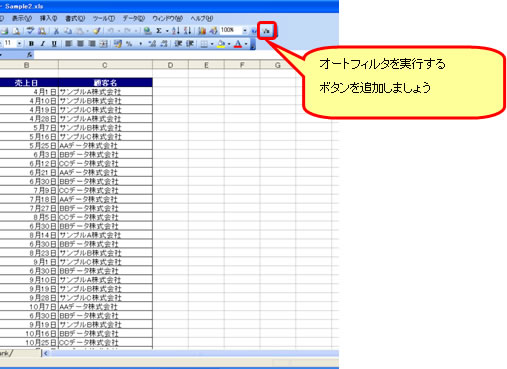
Task: Click the Redo icon
Action: (127, 31)
